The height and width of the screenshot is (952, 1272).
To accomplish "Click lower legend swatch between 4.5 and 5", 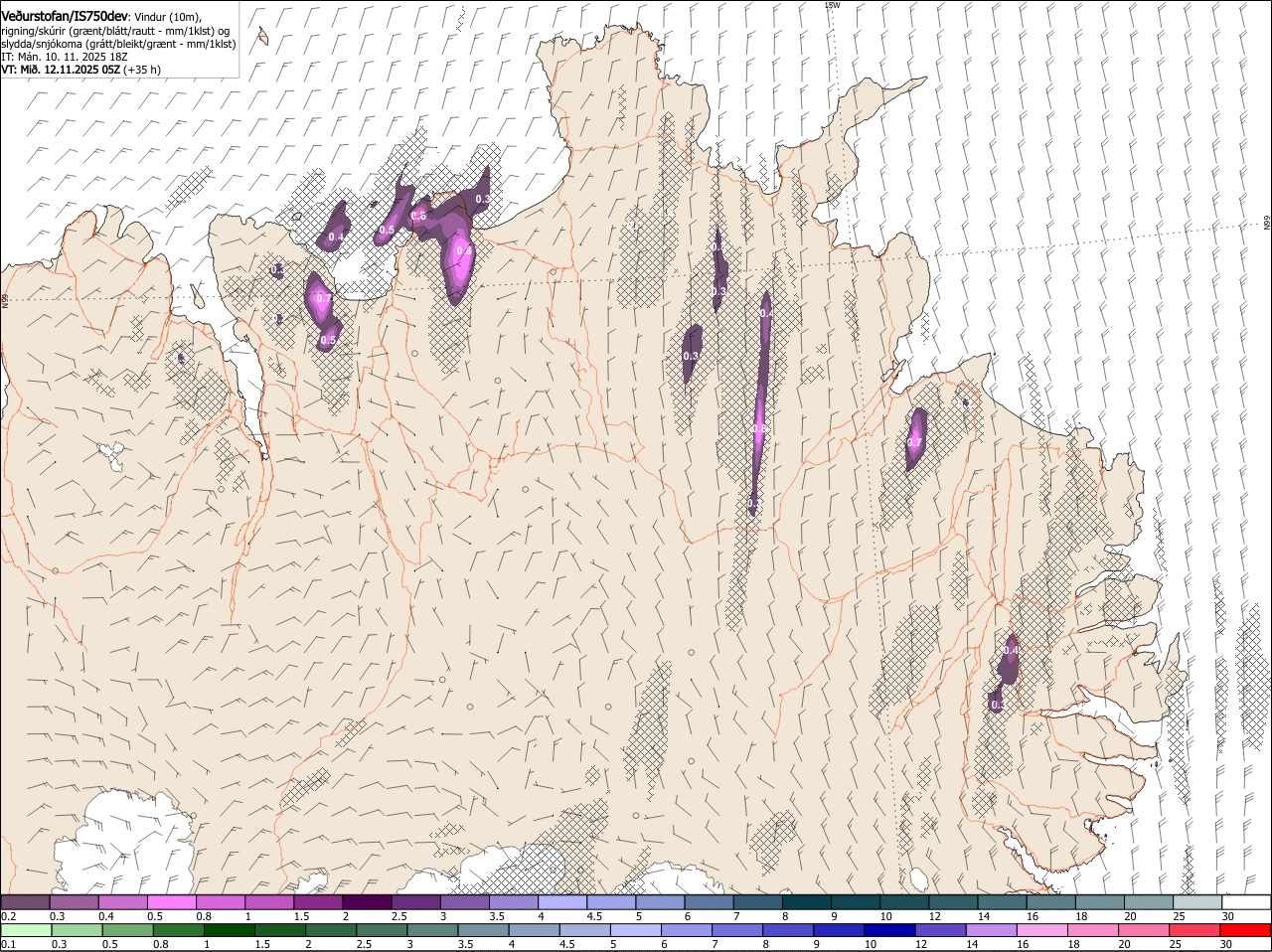I will [x=585, y=930].
